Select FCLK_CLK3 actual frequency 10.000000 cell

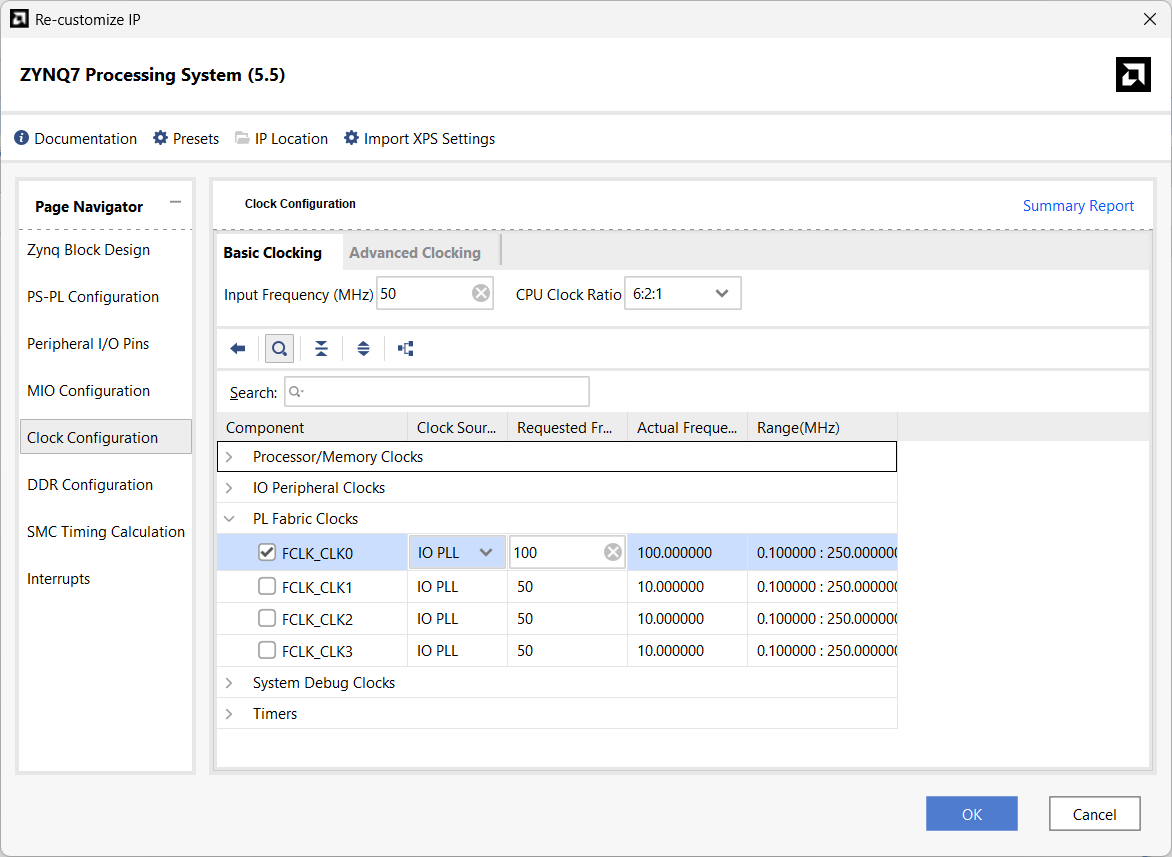coord(688,651)
